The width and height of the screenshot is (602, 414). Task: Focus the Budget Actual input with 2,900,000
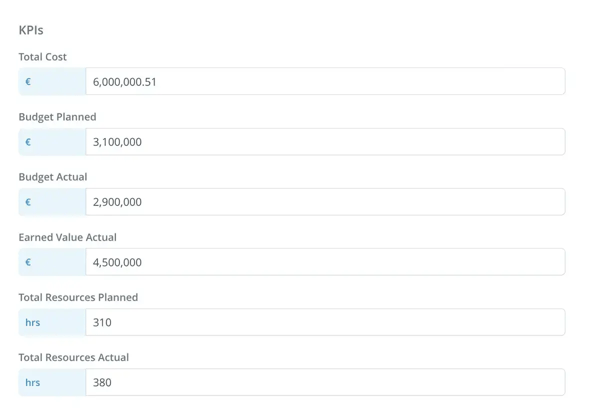pos(325,202)
